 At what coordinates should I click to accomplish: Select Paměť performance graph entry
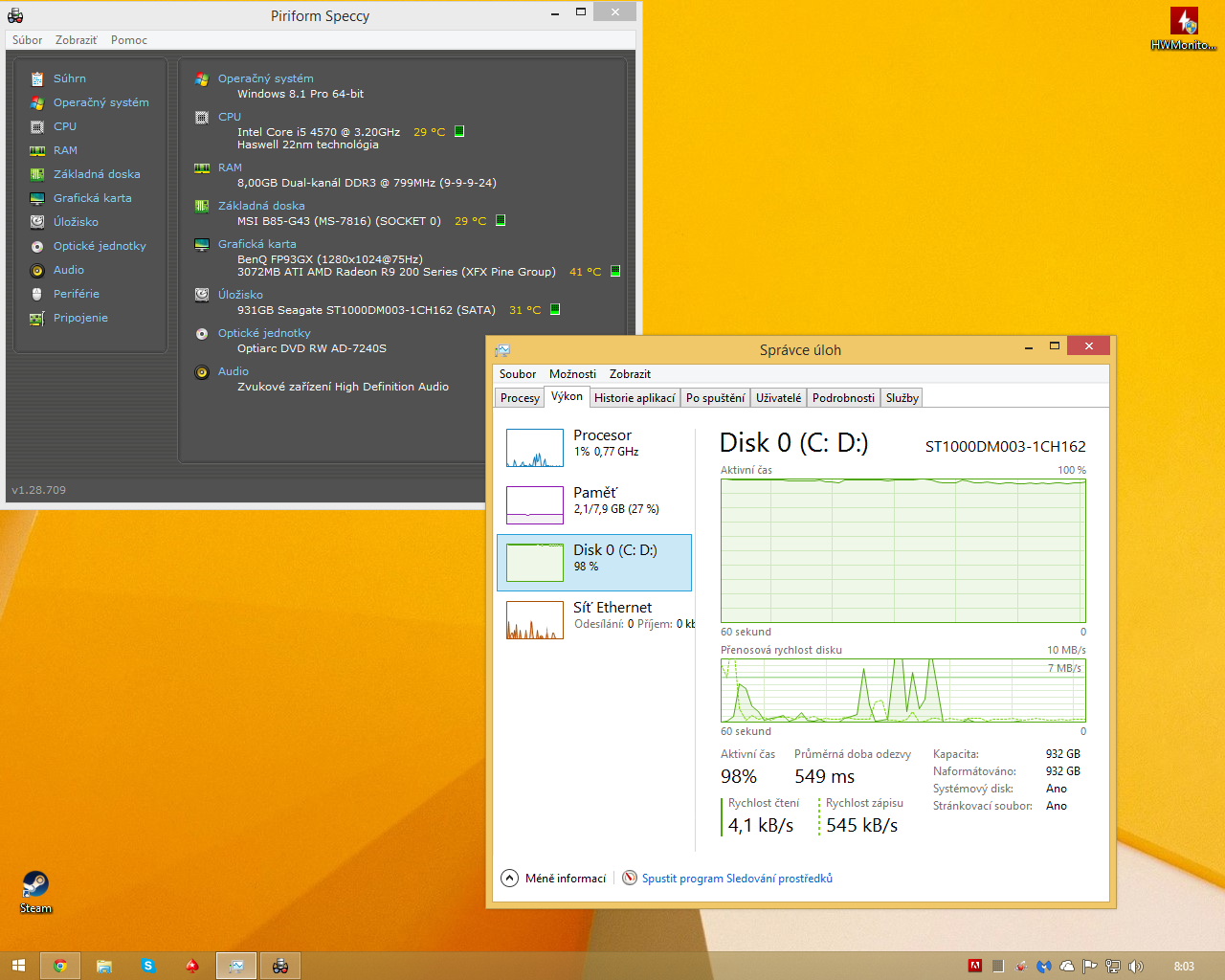point(594,505)
